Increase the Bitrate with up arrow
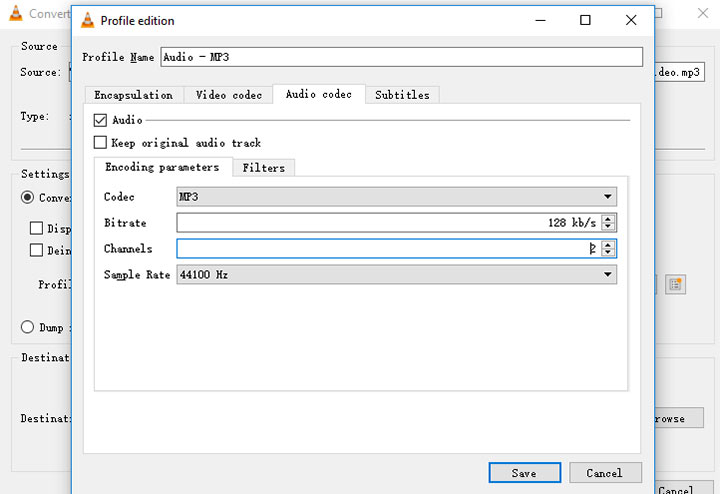Image resolution: width=720 pixels, height=494 pixels. (608, 219)
